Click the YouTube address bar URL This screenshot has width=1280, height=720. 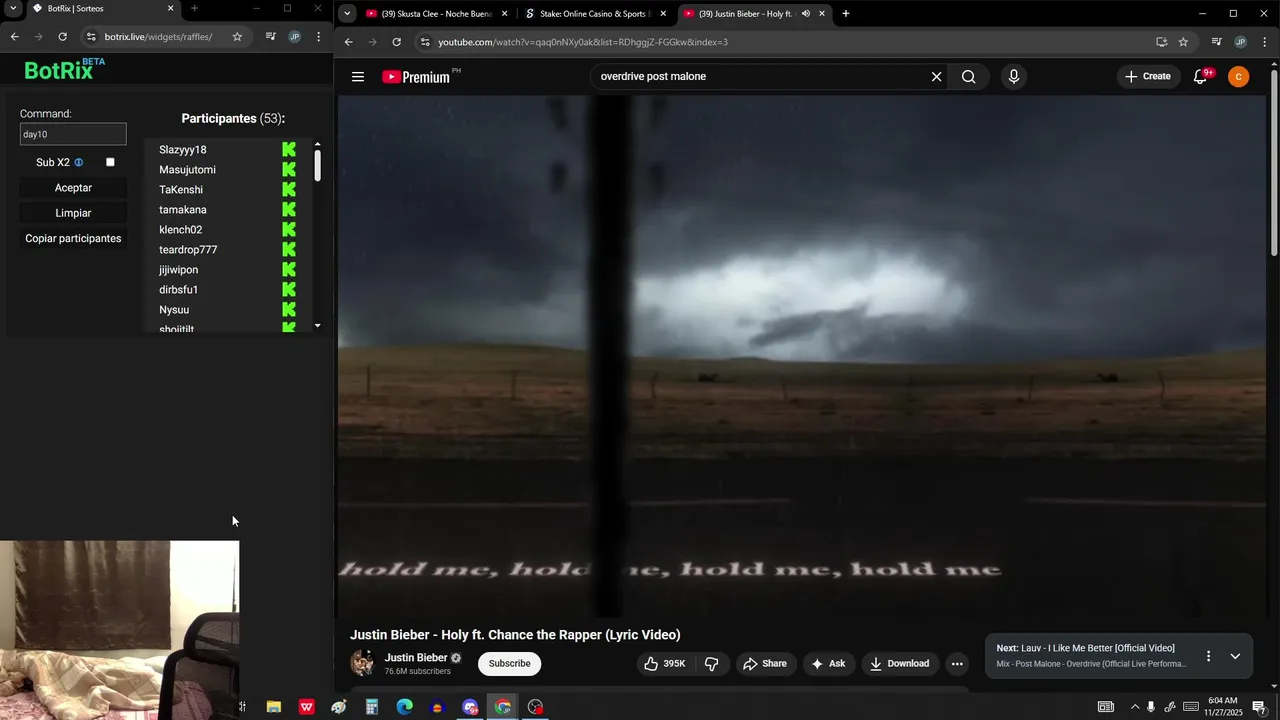[583, 42]
